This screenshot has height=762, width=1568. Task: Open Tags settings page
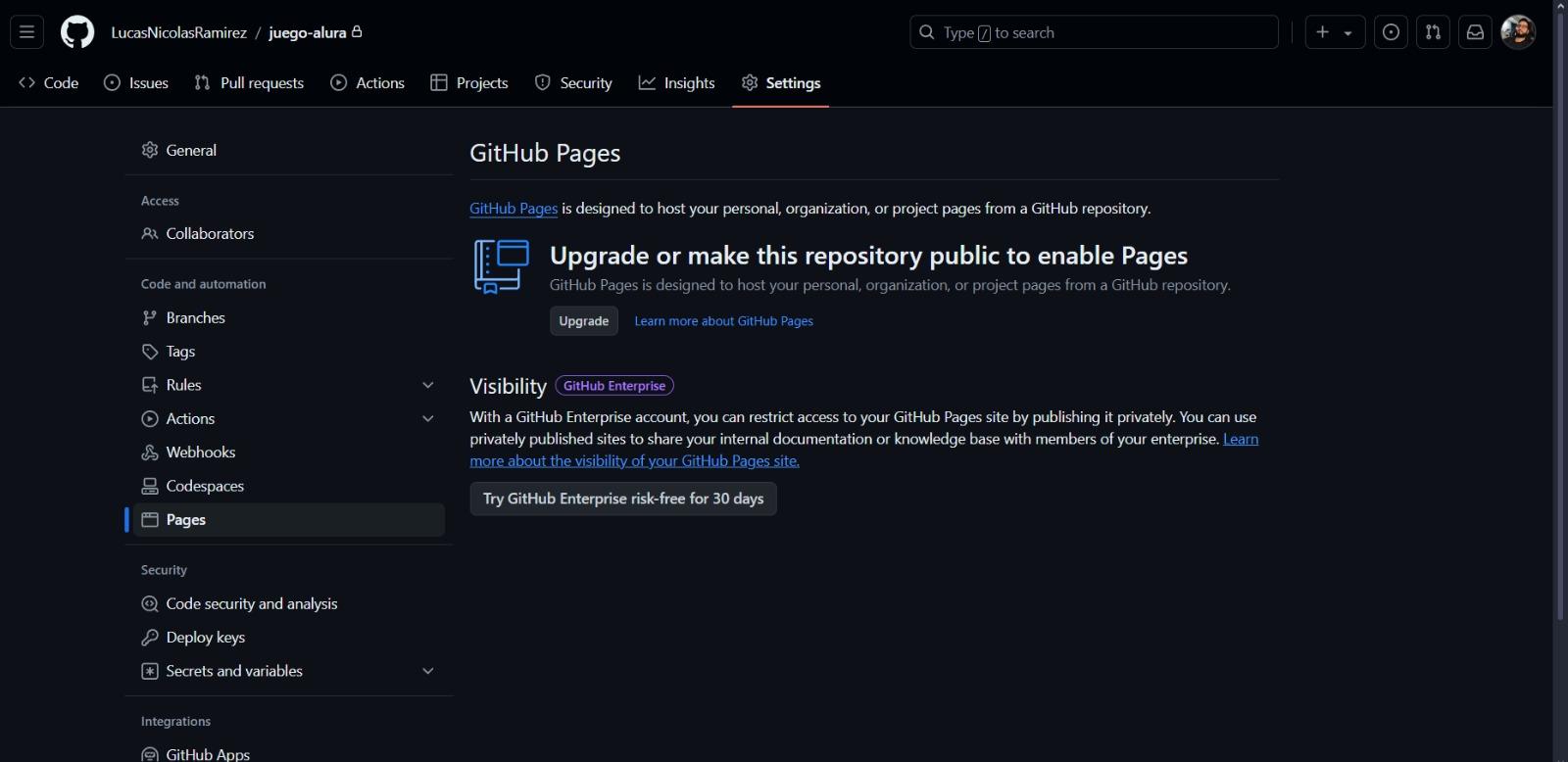(289, 352)
